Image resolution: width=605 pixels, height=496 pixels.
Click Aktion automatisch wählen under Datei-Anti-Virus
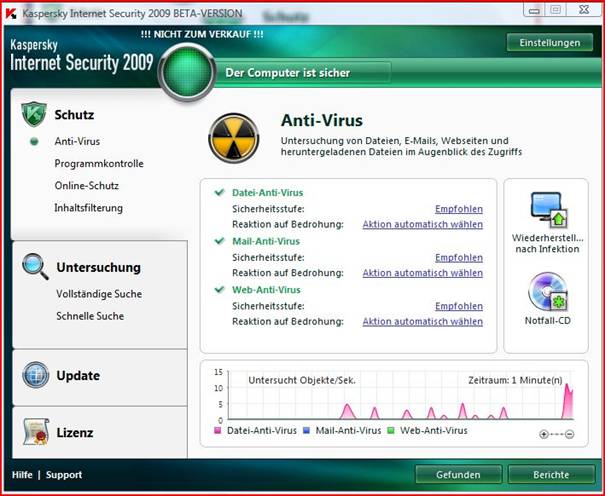[422, 224]
